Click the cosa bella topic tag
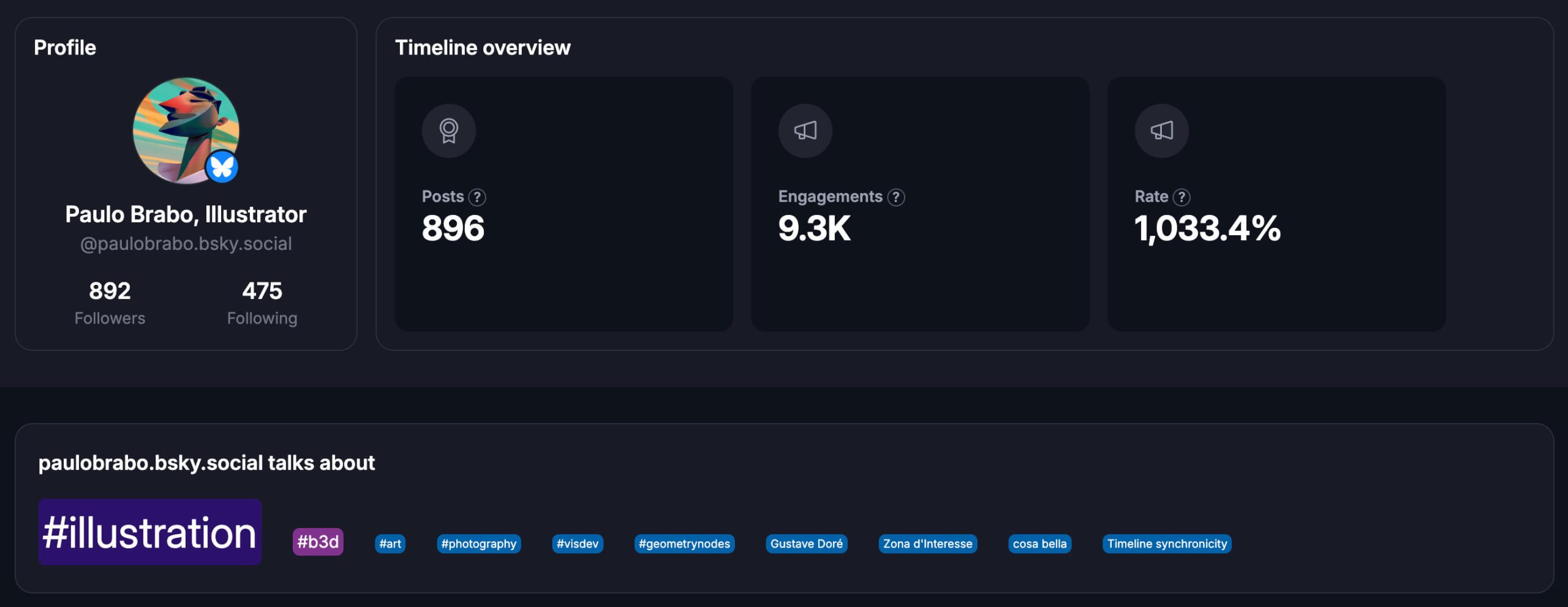 1039,544
